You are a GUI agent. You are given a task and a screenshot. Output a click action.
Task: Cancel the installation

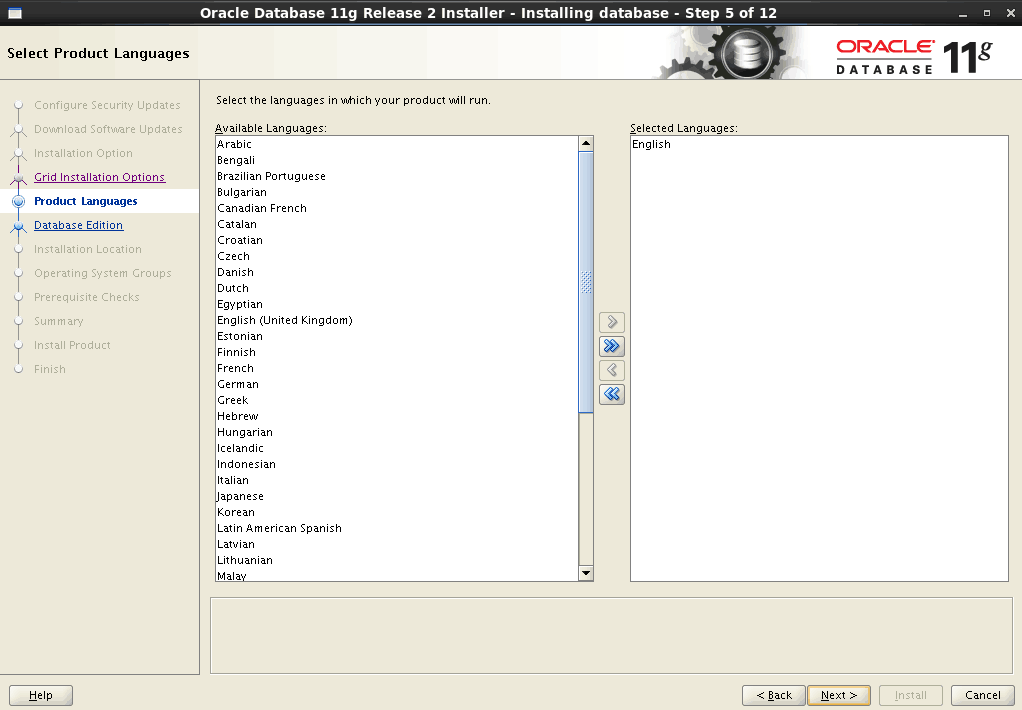tap(982, 695)
